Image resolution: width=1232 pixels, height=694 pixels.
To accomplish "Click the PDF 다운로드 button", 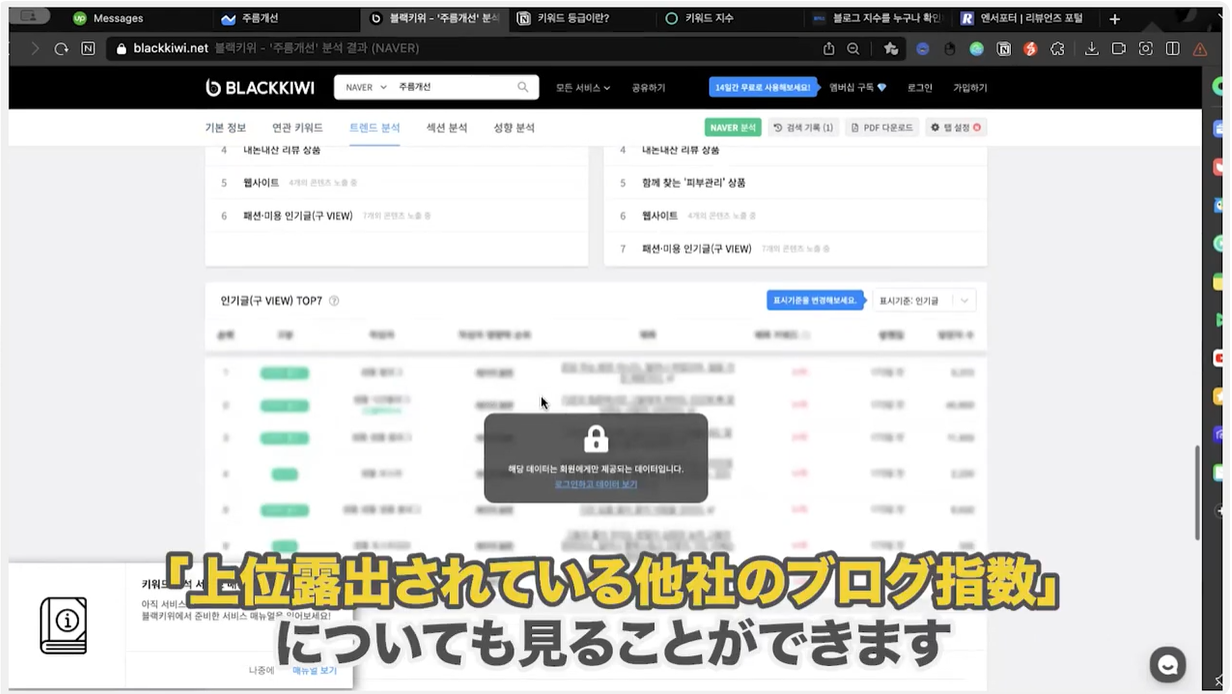I will click(881, 128).
